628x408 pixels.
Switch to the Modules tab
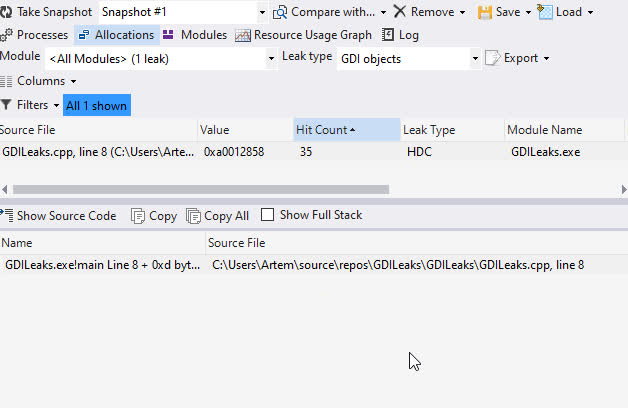(194, 35)
